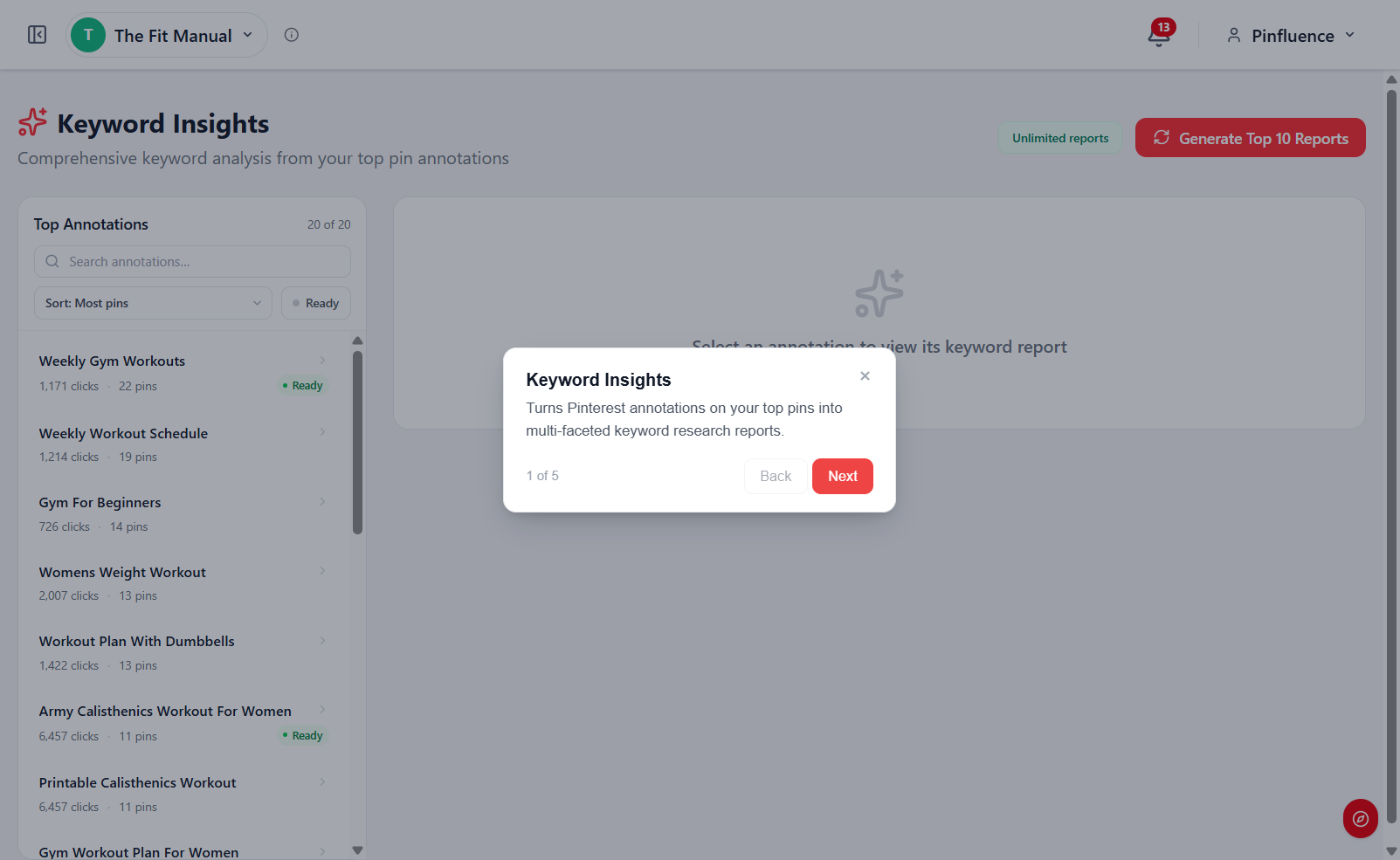Image resolution: width=1400 pixels, height=860 pixels.
Task: Expand the Weekly Gym Workouts chevron
Action: coord(322,361)
